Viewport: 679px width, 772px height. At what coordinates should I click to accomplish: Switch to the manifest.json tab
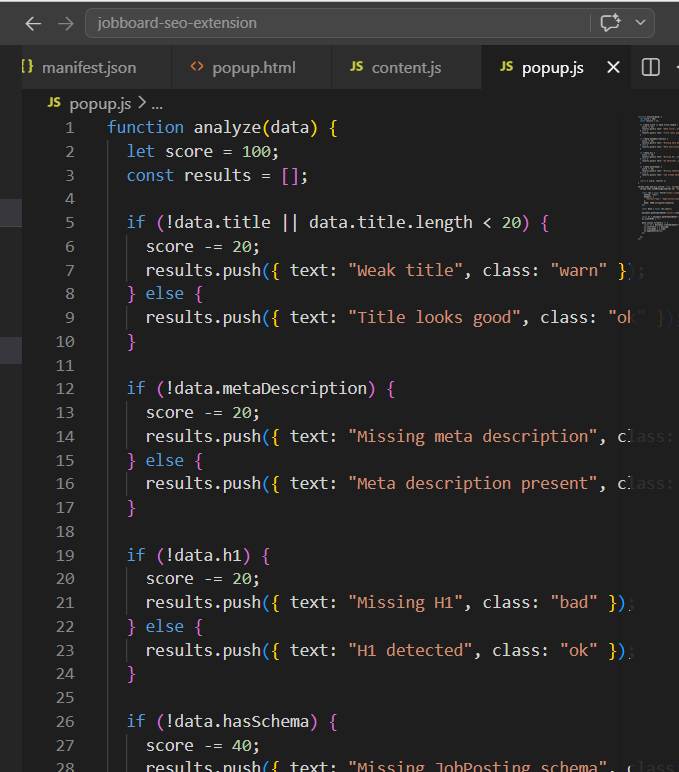[88, 68]
